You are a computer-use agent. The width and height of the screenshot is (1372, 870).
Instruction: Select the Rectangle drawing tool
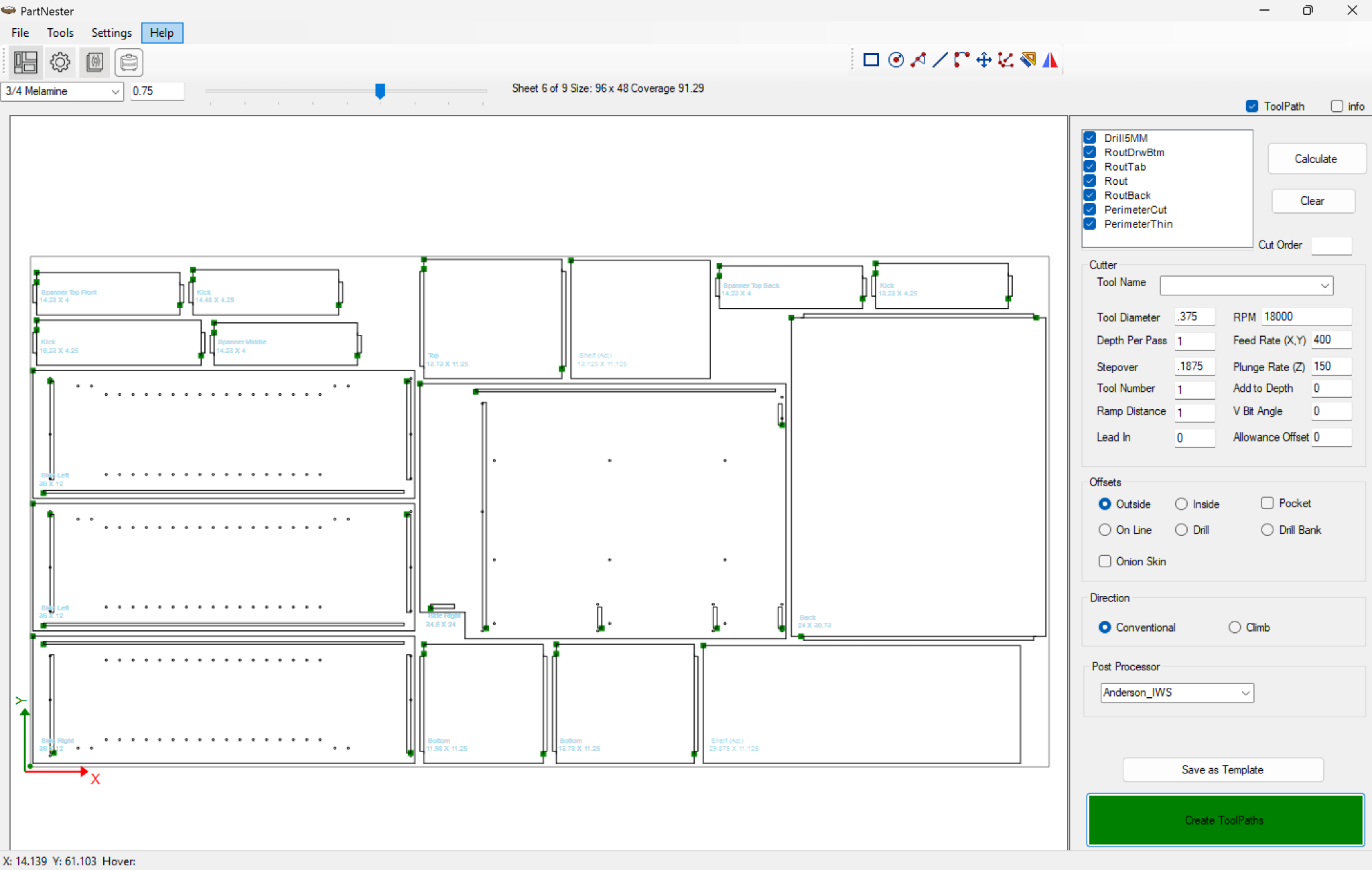pyautogui.click(x=871, y=60)
